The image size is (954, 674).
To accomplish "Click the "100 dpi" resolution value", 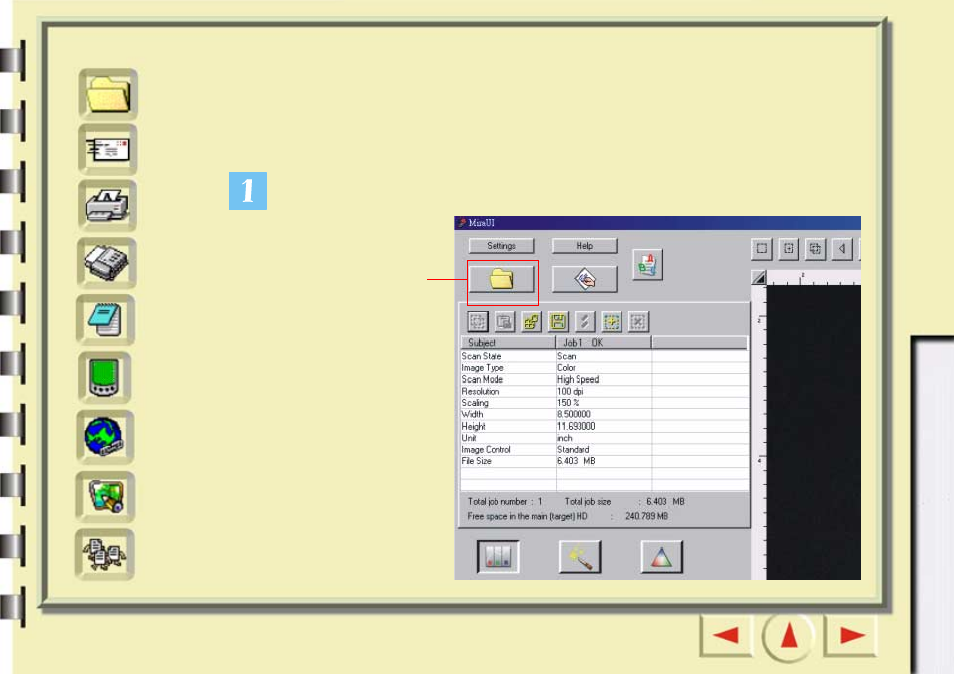I will pos(570,392).
